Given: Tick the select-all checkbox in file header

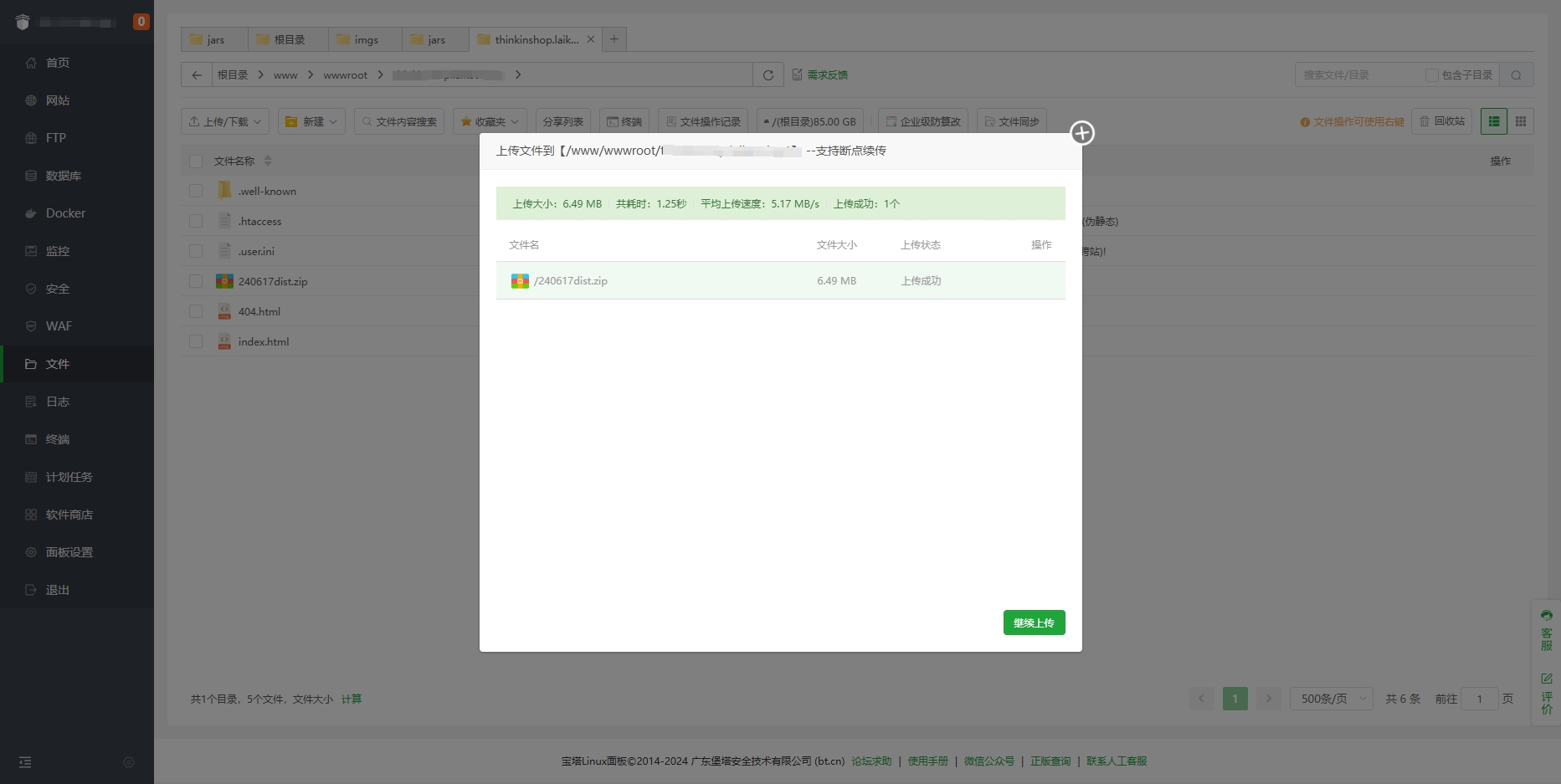Looking at the screenshot, I should [196, 161].
